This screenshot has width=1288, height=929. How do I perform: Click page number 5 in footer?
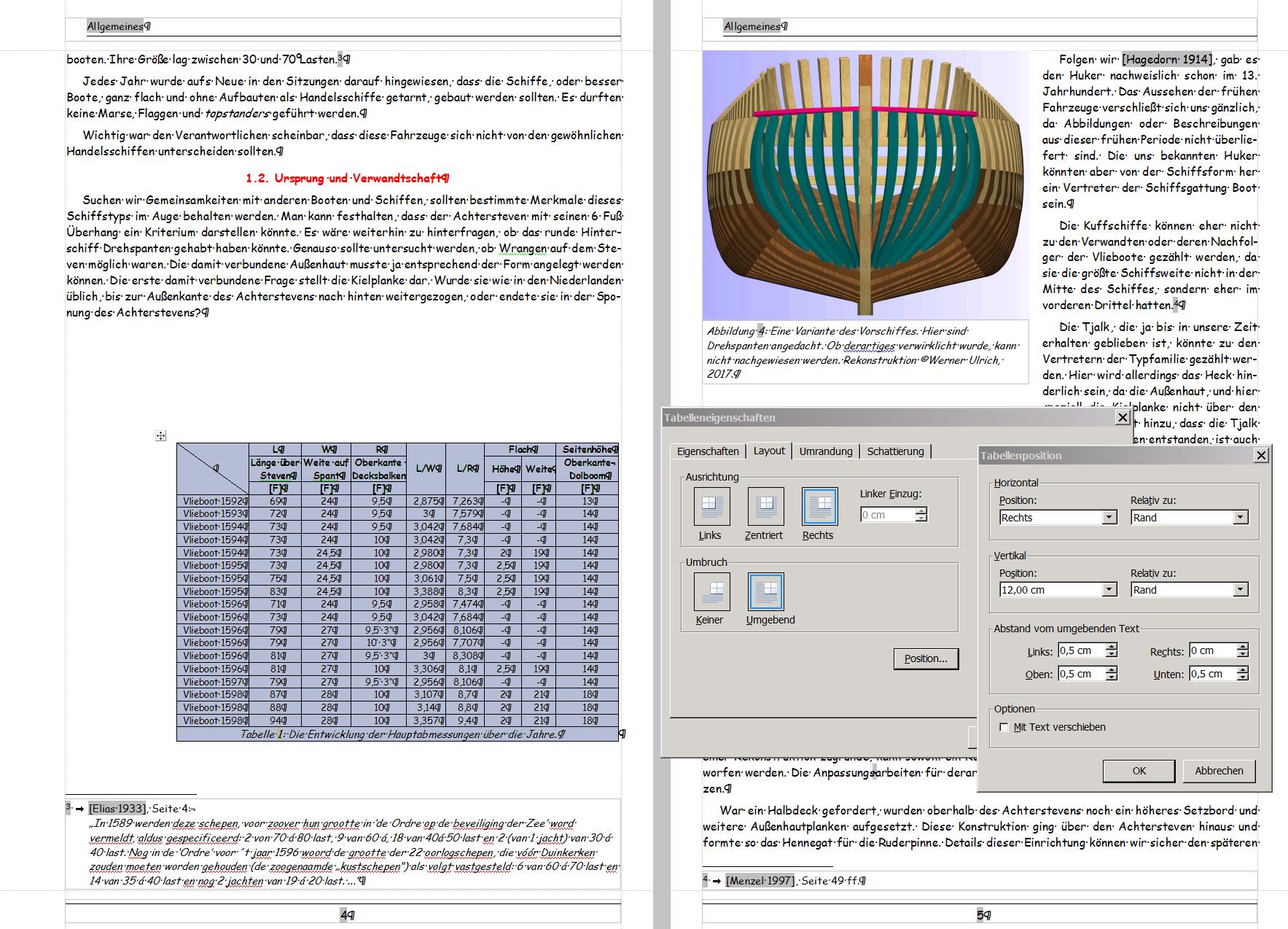click(982, 914)
